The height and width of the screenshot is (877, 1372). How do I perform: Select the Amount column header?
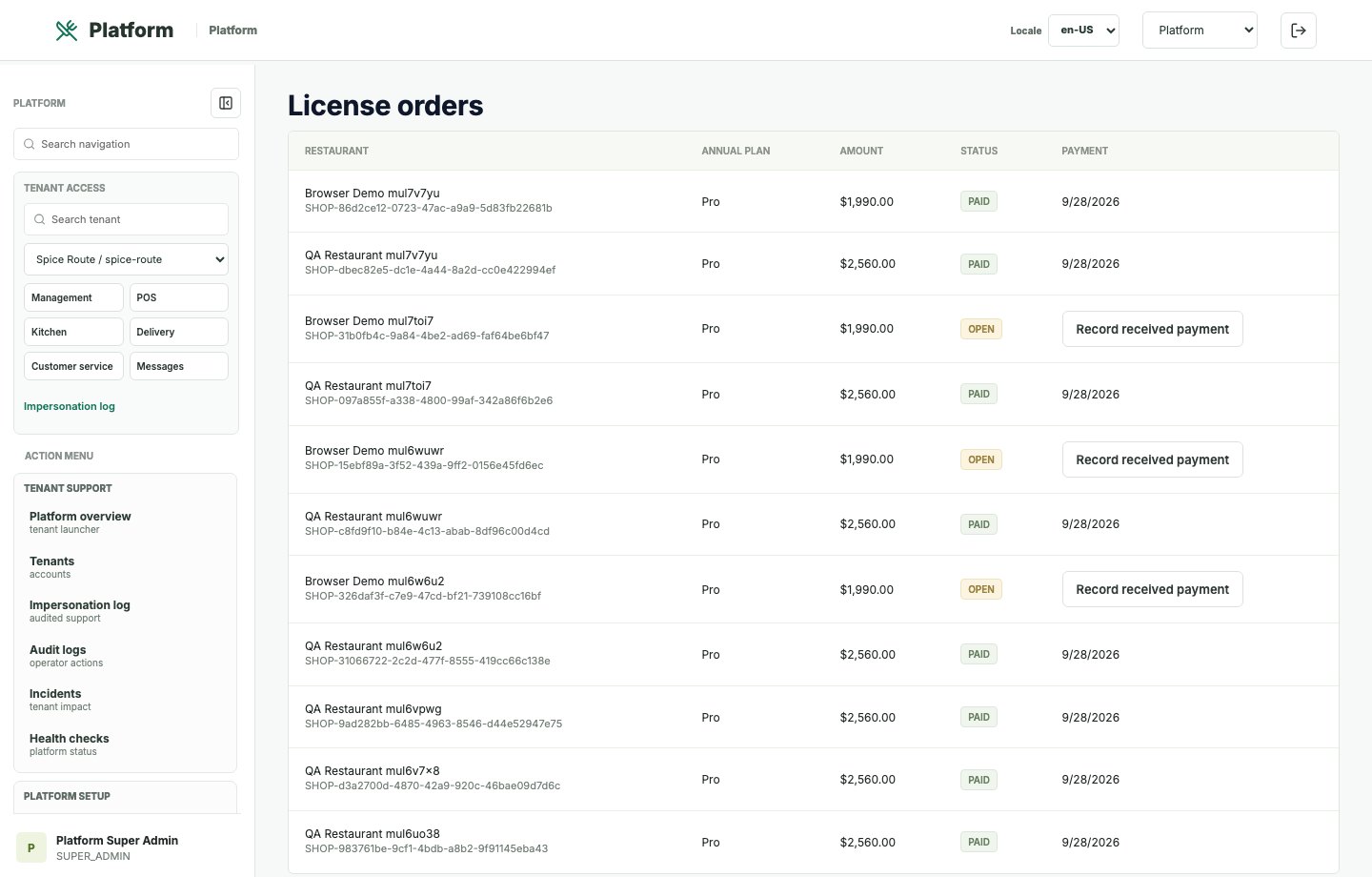pos(861,151)
